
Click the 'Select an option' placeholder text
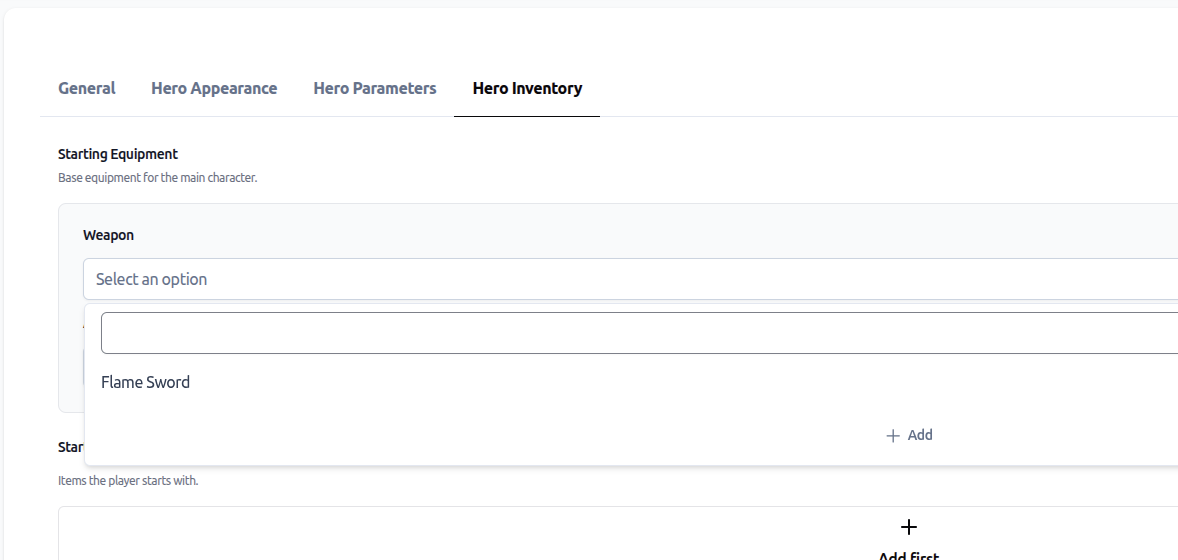(x=151, y=279)
